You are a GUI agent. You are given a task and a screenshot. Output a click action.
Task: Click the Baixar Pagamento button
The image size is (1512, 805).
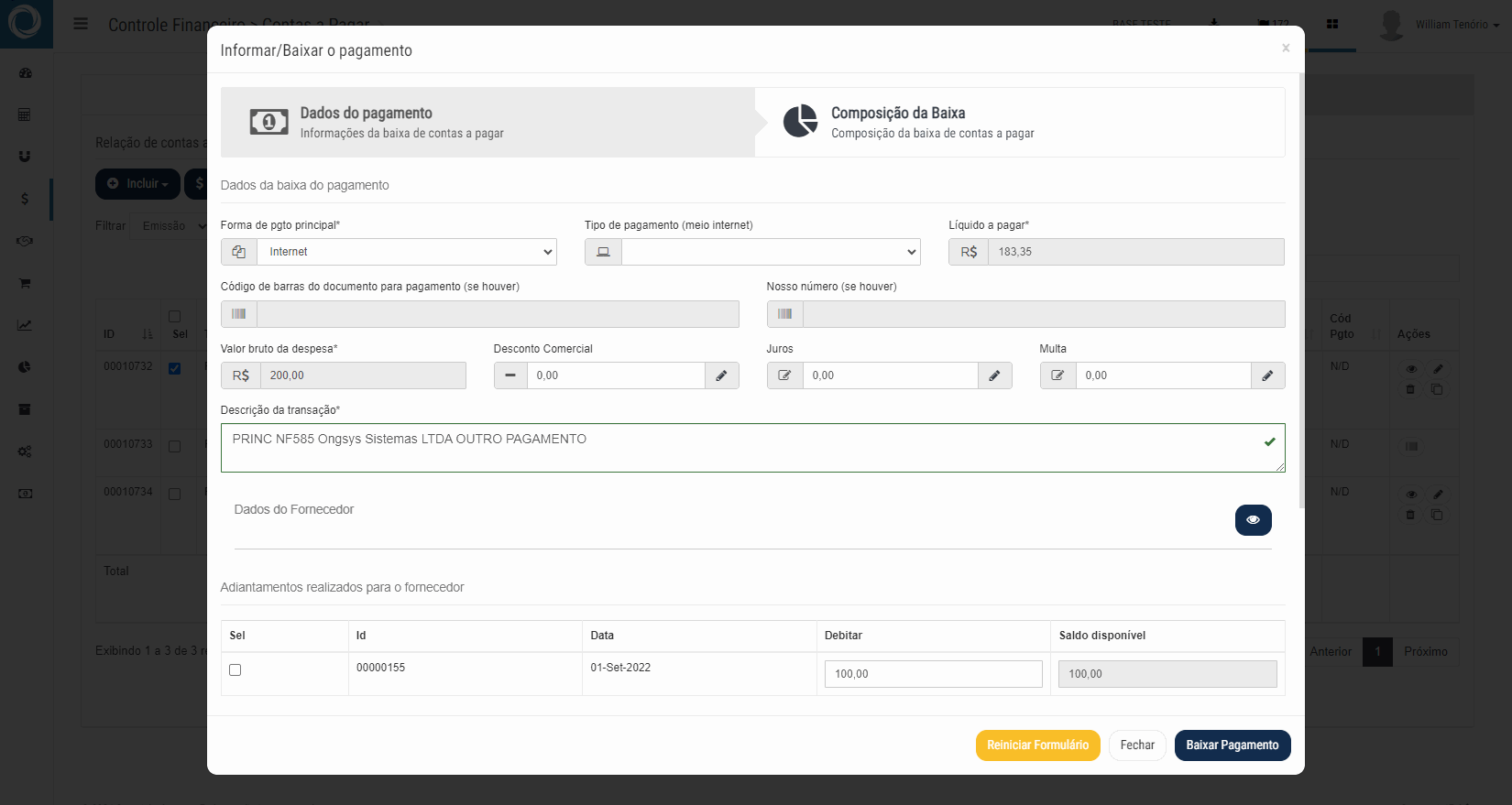click(x=1233, y=745)
